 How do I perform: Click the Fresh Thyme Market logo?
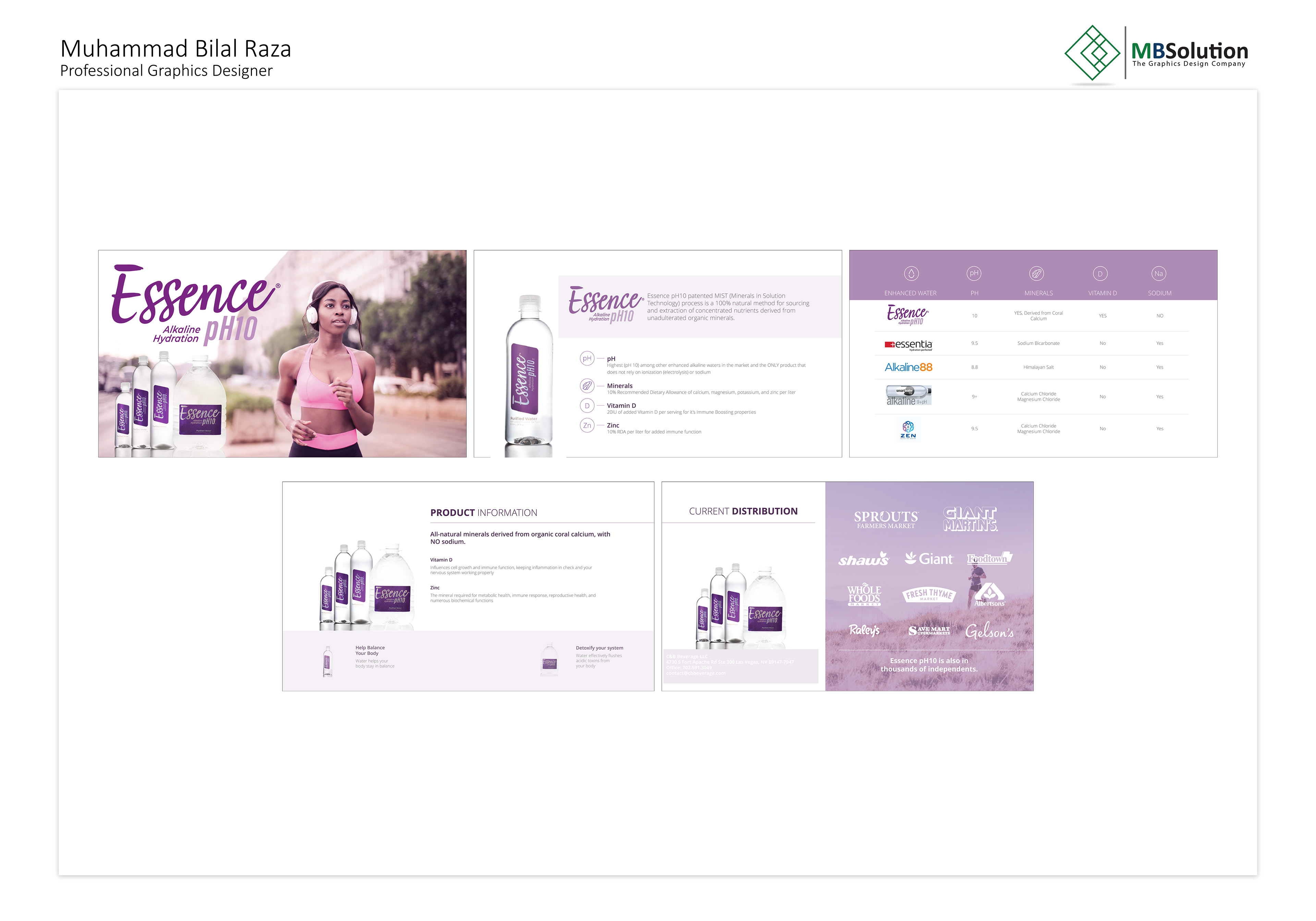pyautogui.click(x=929, y=594)
